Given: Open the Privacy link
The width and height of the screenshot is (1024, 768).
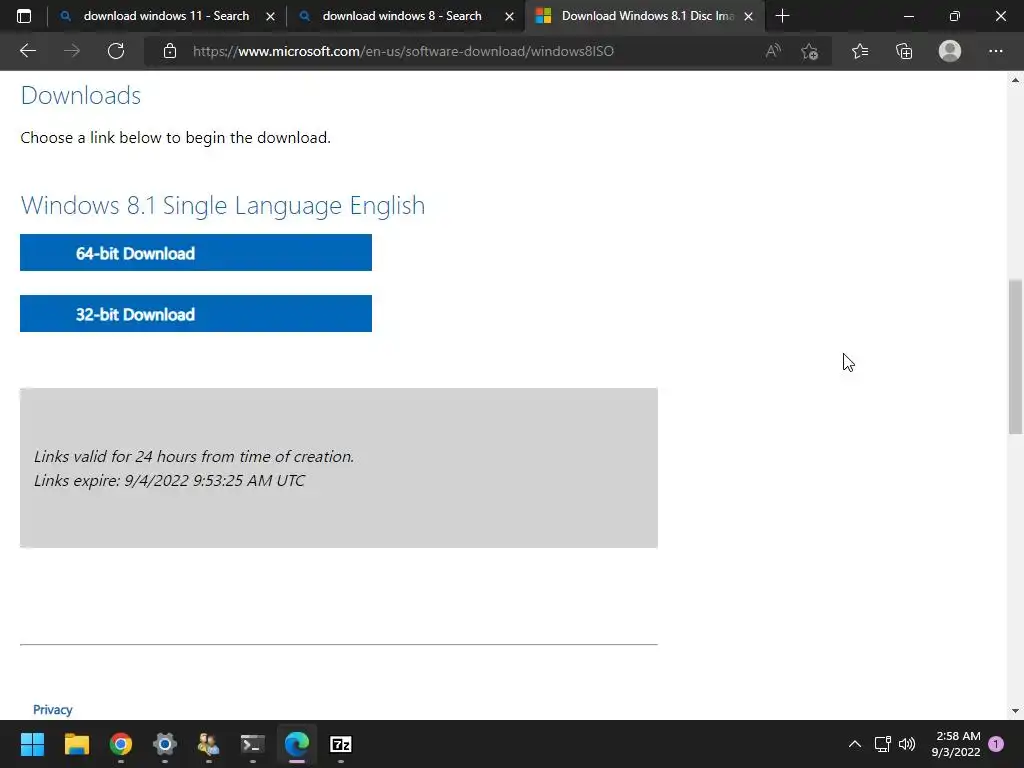Looking at the screenshot, I should [x=53, y=709].
